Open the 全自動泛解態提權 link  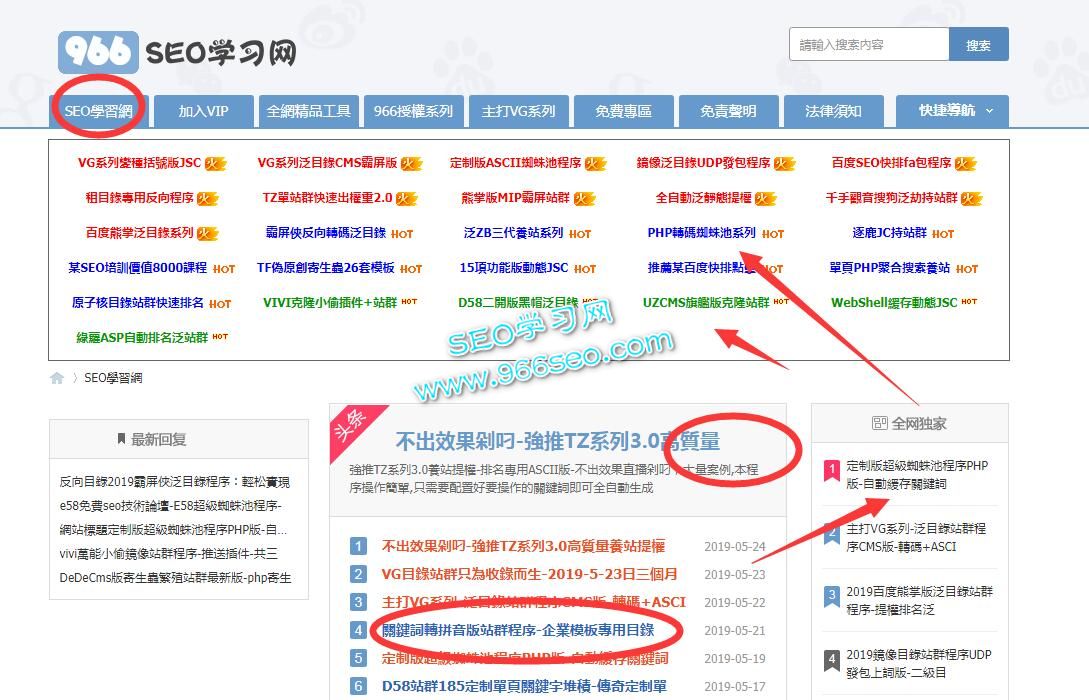[704, 198]
